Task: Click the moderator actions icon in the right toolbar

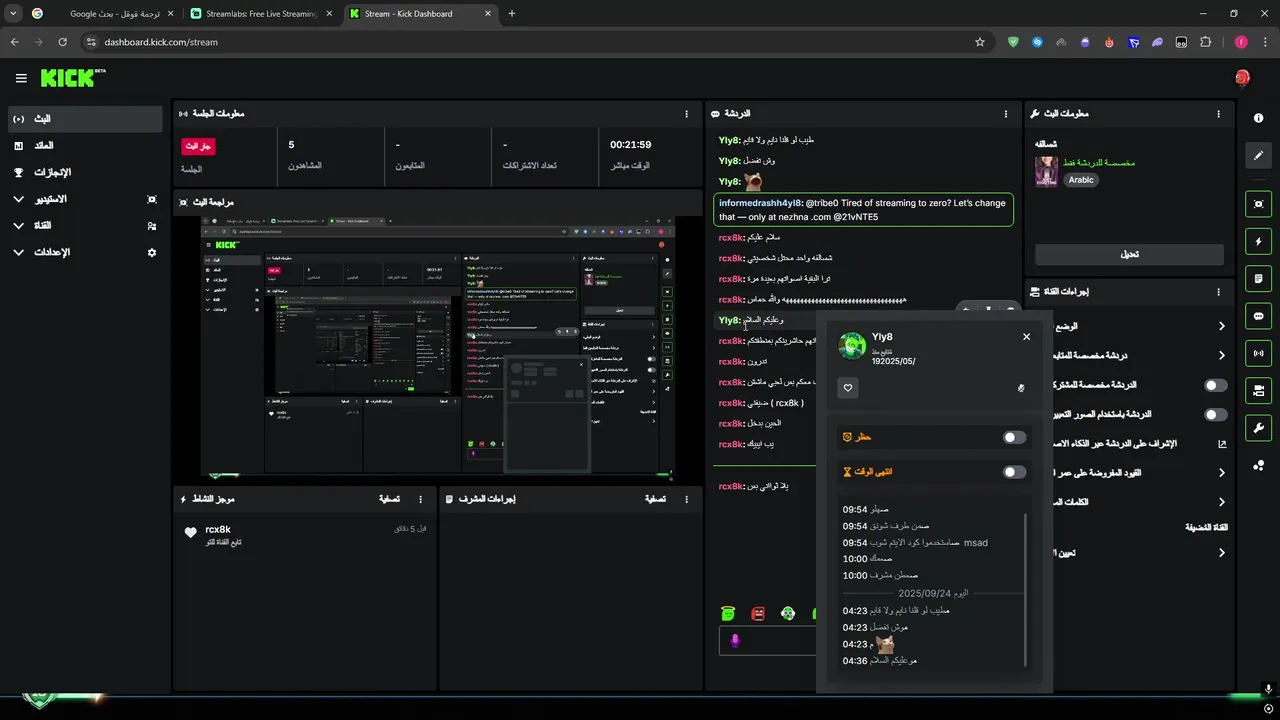Action: 1258,390
